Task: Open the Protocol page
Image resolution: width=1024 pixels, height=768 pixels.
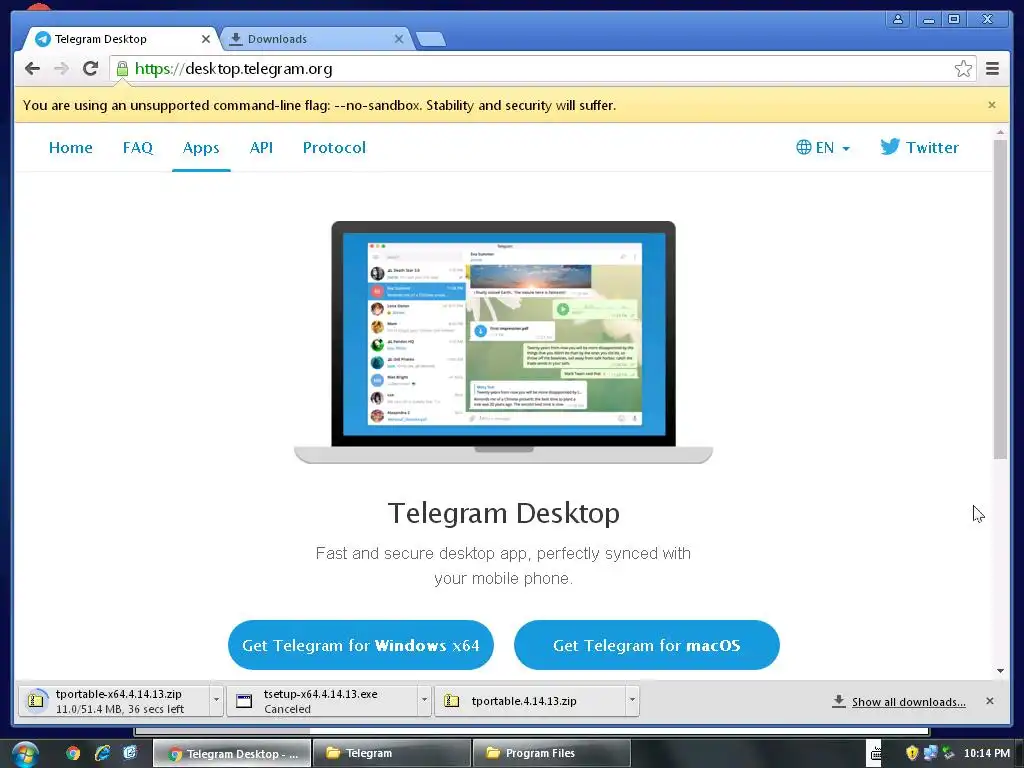Action: pyautogui.click(x=334, y=148)
